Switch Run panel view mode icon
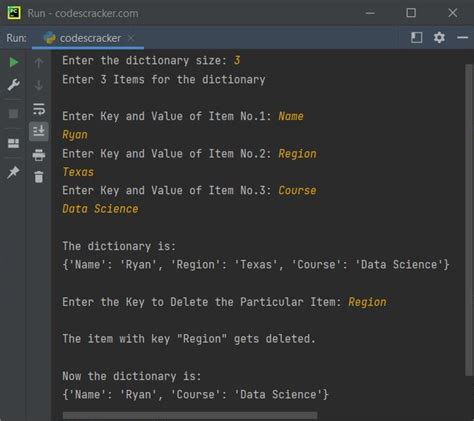 click(x=416, y=38)
